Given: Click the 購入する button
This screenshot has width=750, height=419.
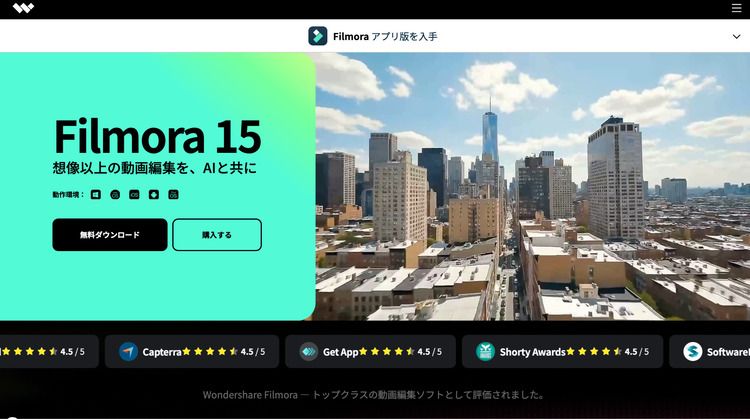Looking at the screenshot, I should coord(217,235).
